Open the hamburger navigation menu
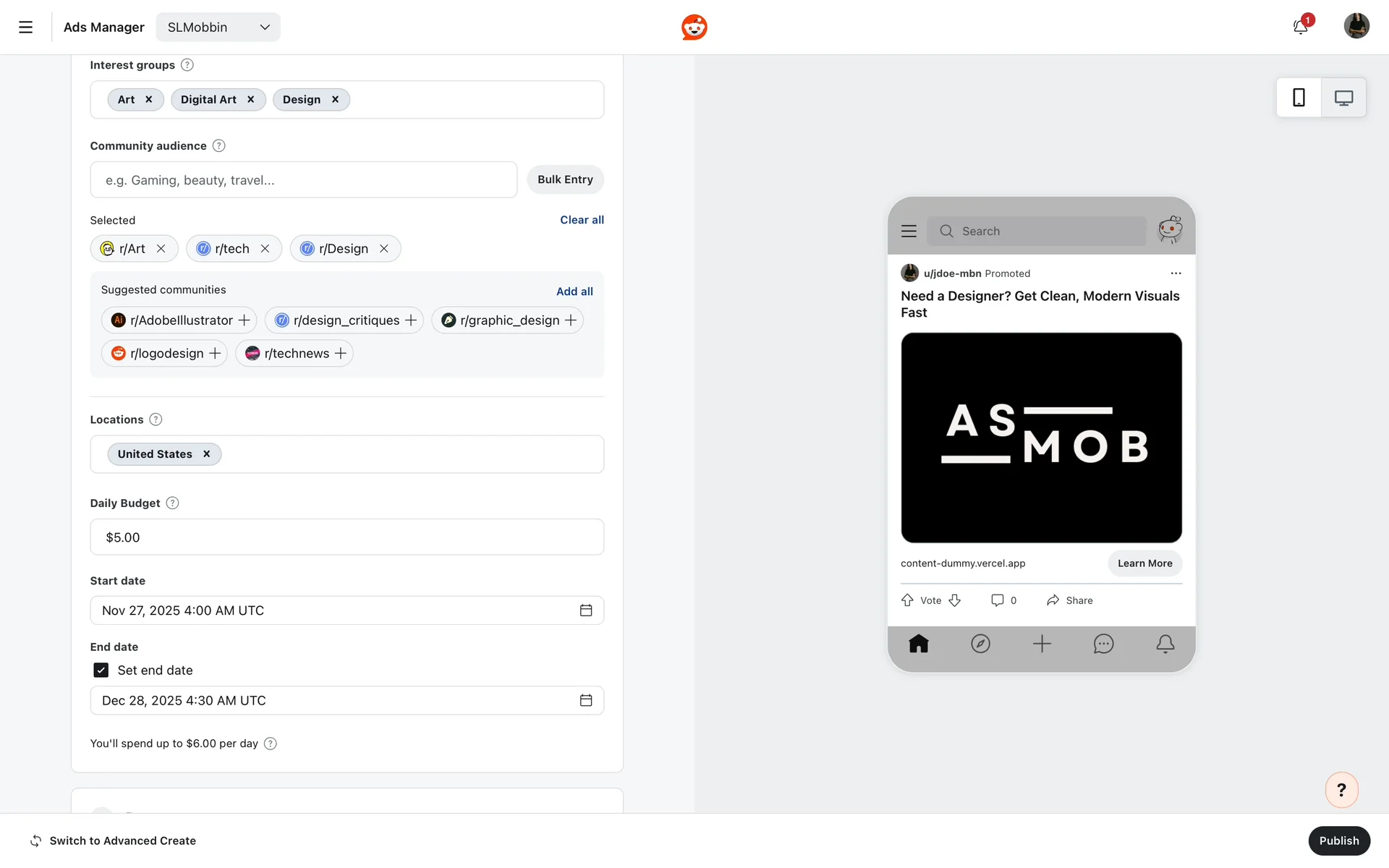Viewport: 1389px width, 868px height. tap(25, 27)
